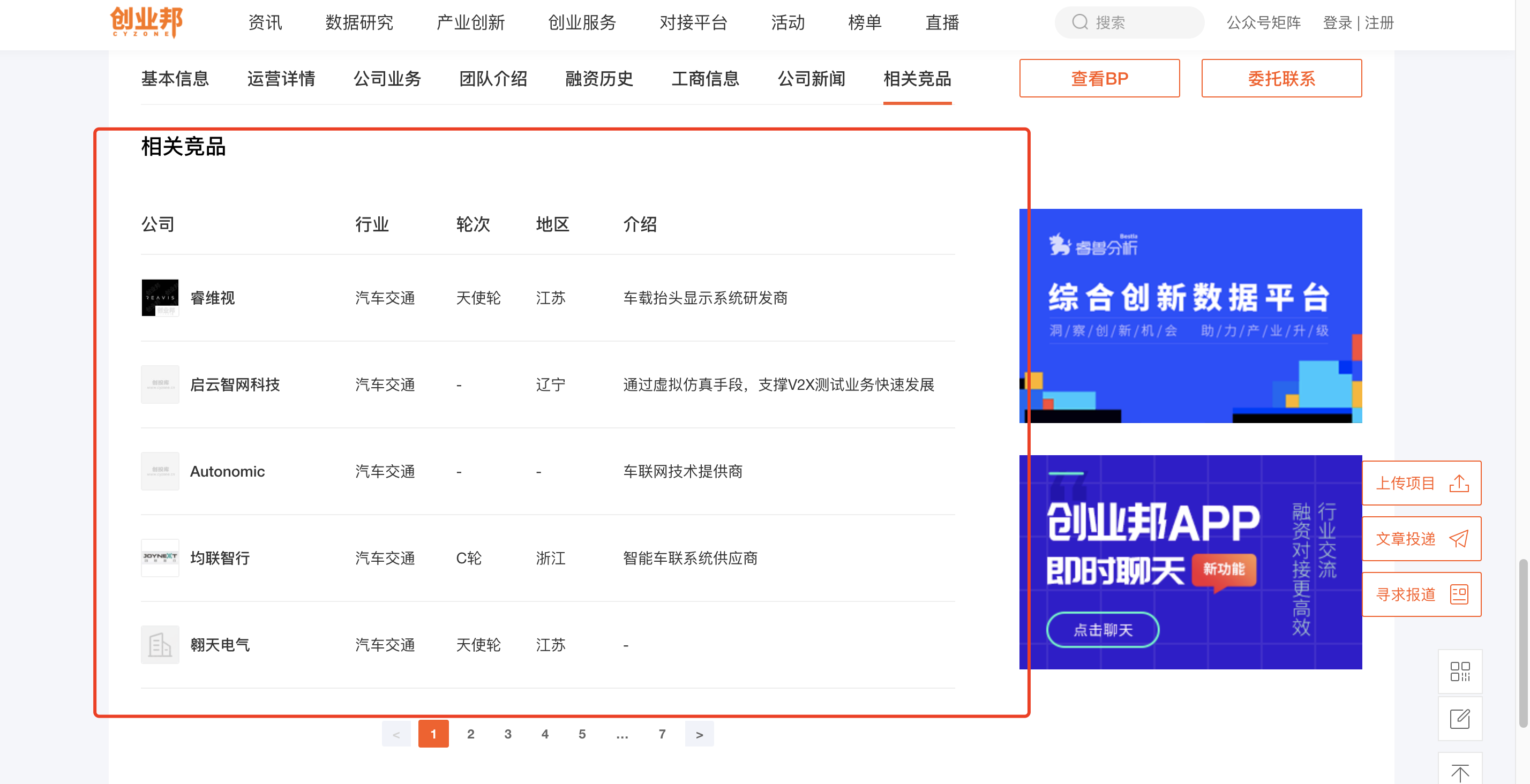Click 寻求报道 news button
This screenshot has width=1530, height=784.
tap(1421, 594)
